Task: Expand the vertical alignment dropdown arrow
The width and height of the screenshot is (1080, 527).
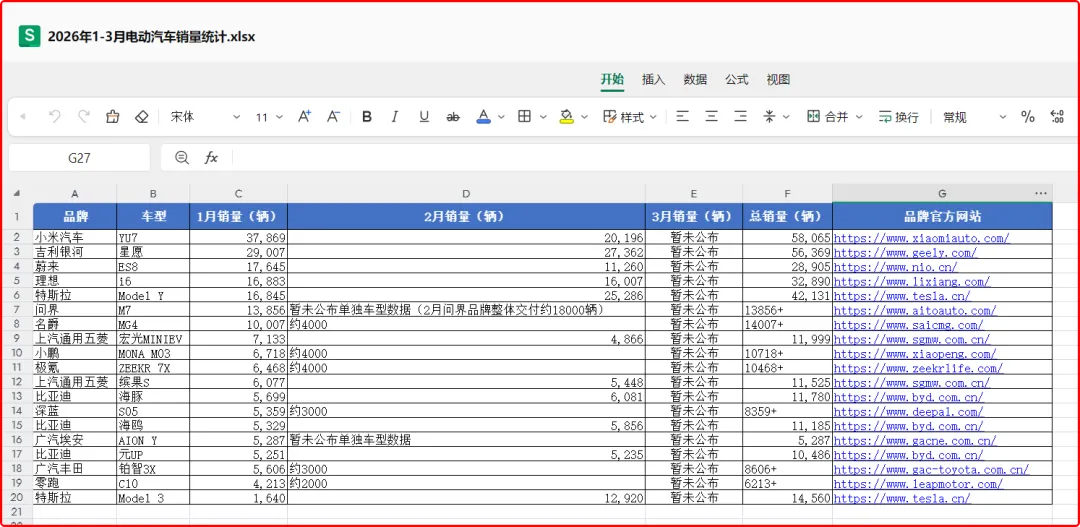Action: [786, 117]
